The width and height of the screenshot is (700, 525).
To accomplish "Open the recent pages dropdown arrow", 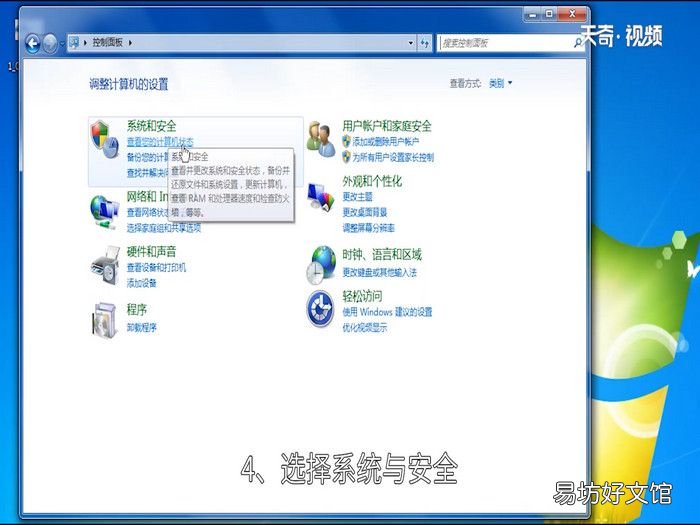I will point(62,44).
